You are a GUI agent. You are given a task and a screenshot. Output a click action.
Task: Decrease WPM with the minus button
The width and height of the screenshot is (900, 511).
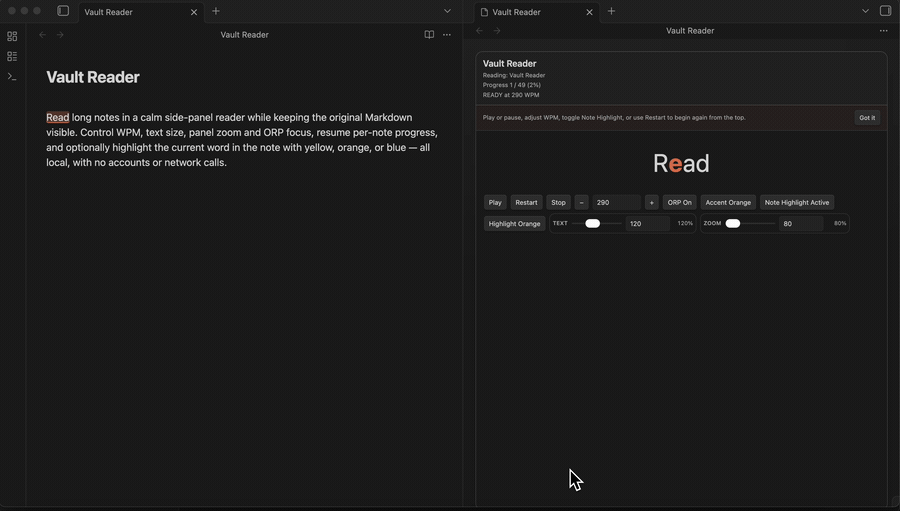(x=581, y=202)
